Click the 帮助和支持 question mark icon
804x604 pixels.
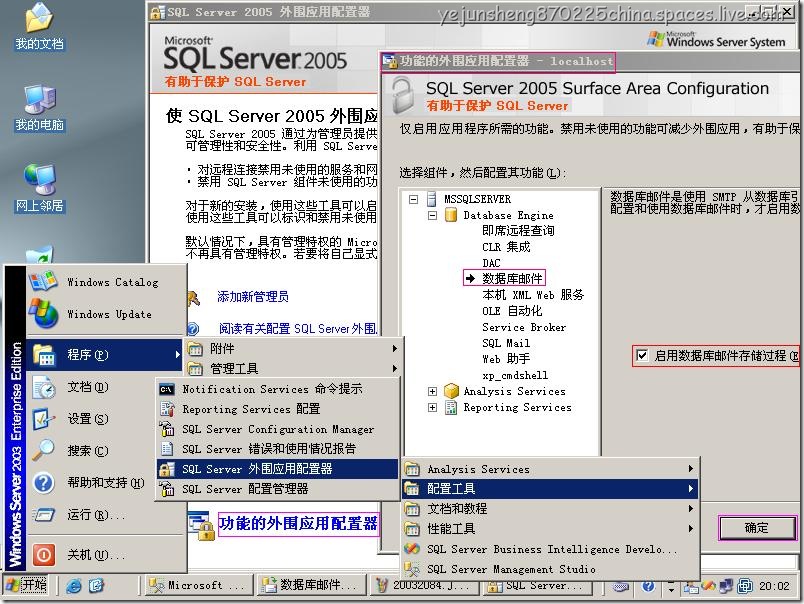tap(44, 482)
